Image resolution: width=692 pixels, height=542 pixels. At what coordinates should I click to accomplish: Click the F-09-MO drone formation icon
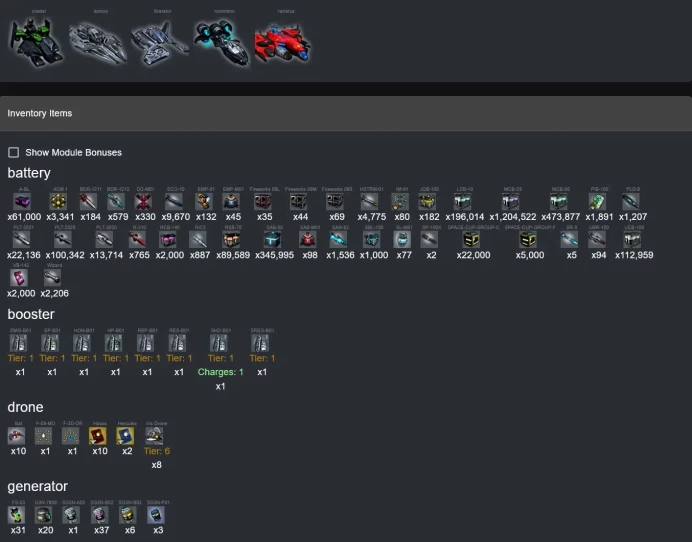coord(43,436)
